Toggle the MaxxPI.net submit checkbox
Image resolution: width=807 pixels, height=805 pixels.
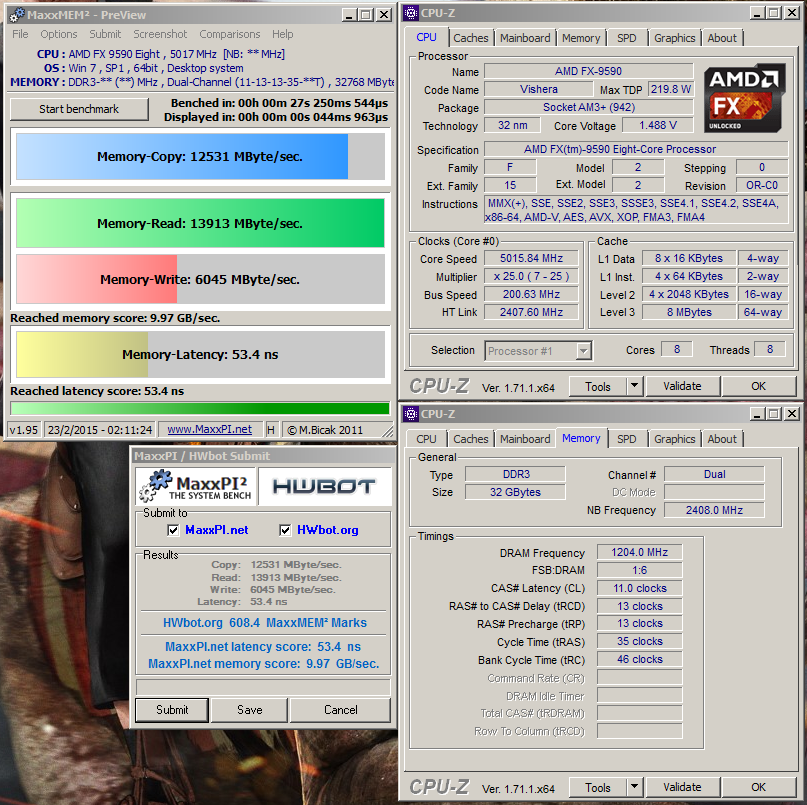(173, 530)
